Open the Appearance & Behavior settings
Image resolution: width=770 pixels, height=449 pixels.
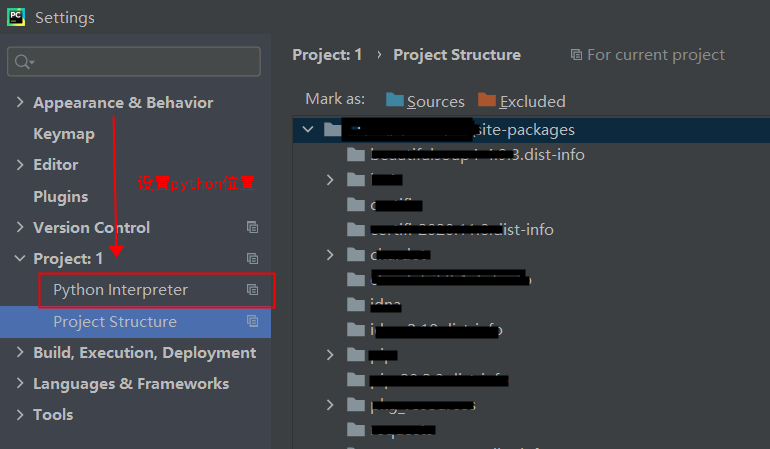tap(123, 103)
